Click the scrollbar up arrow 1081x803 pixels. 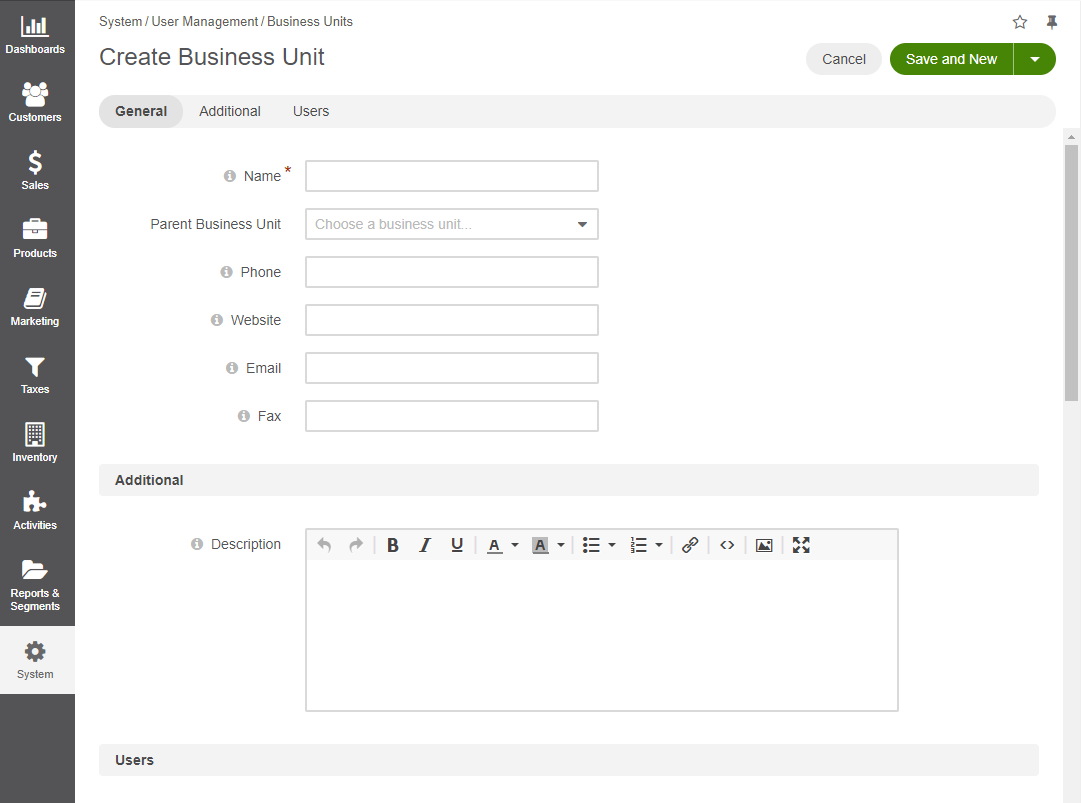[1071, 137]
